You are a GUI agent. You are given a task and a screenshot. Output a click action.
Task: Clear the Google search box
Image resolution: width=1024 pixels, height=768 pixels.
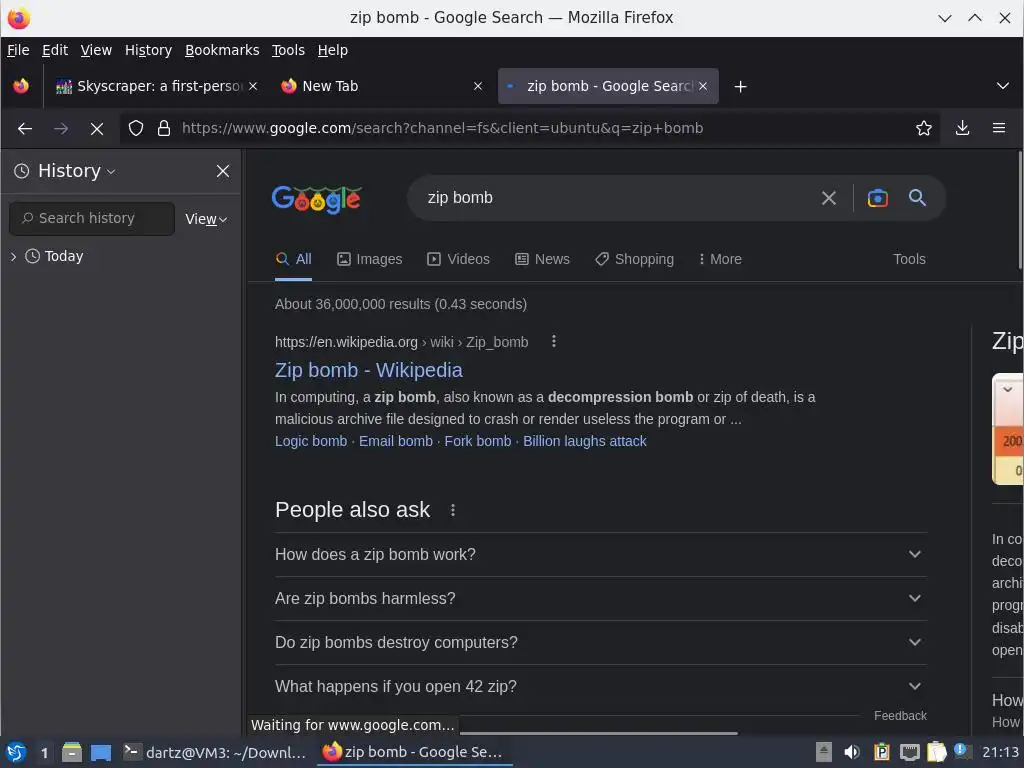[x=828, y=198]
